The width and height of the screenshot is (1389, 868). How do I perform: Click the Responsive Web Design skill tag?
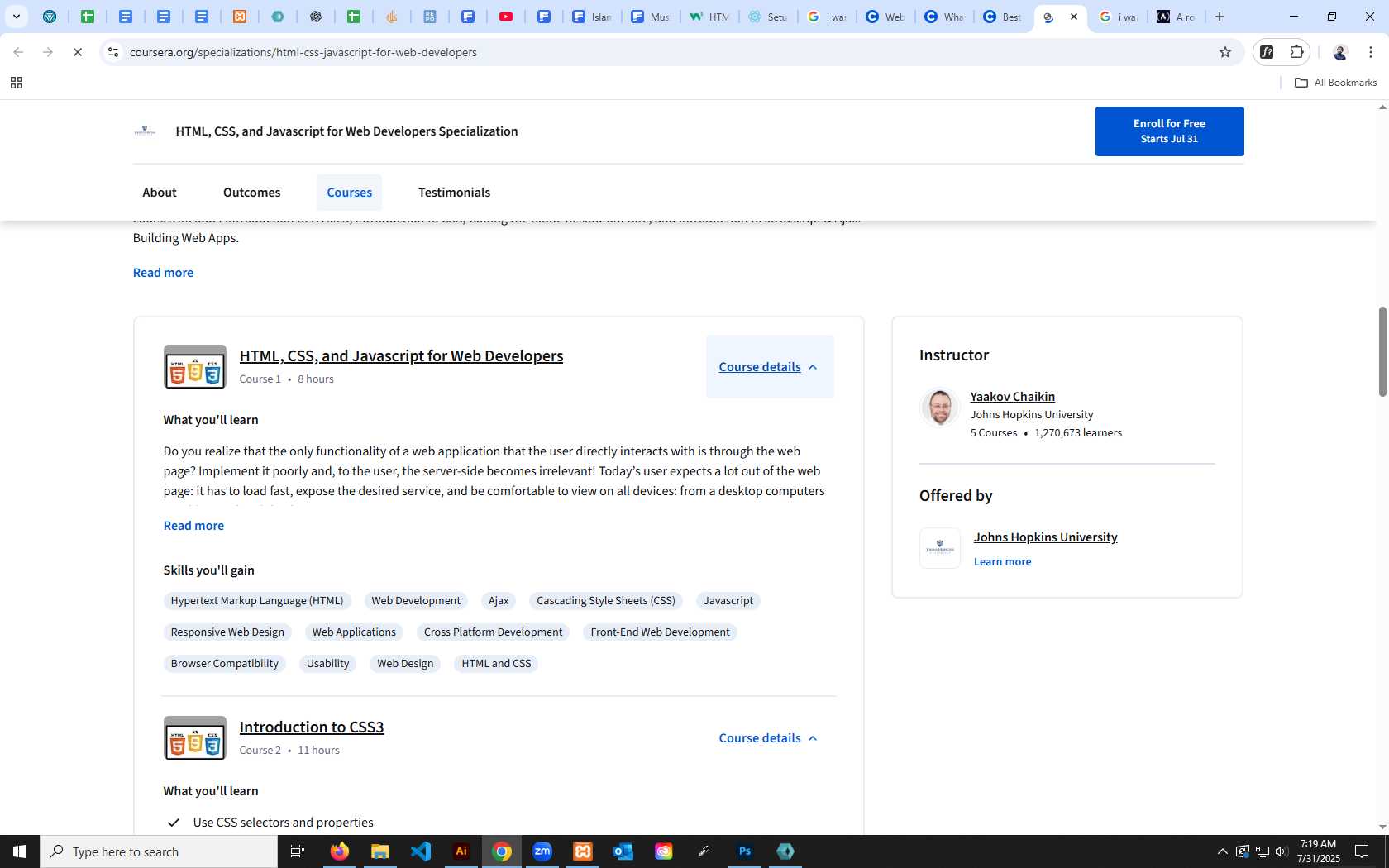227,632
